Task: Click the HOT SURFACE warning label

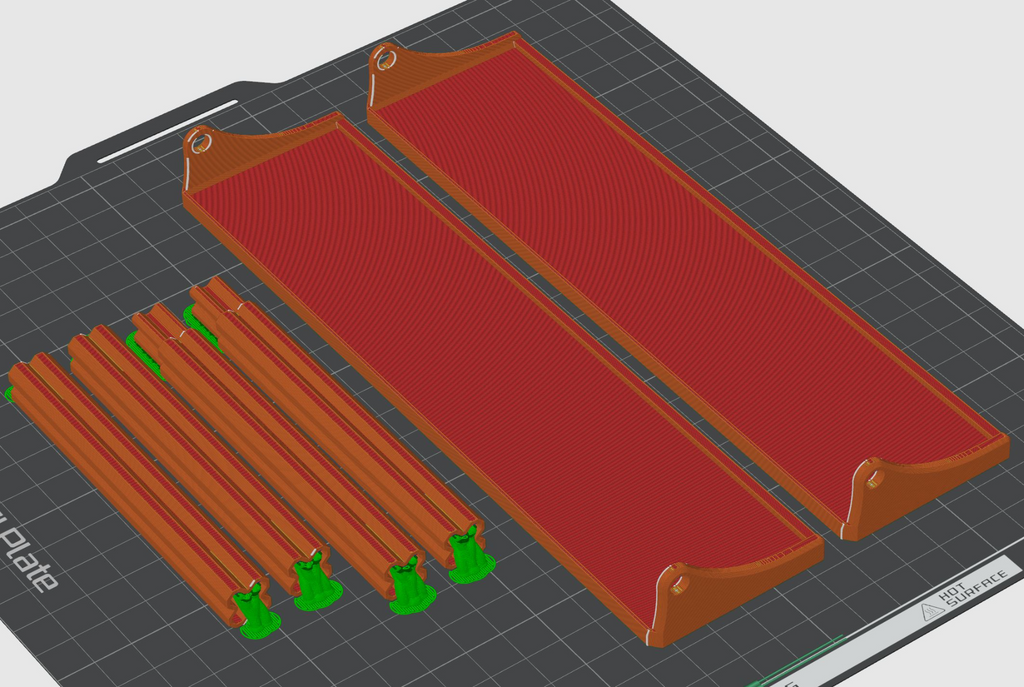Action: coord(965,591)
